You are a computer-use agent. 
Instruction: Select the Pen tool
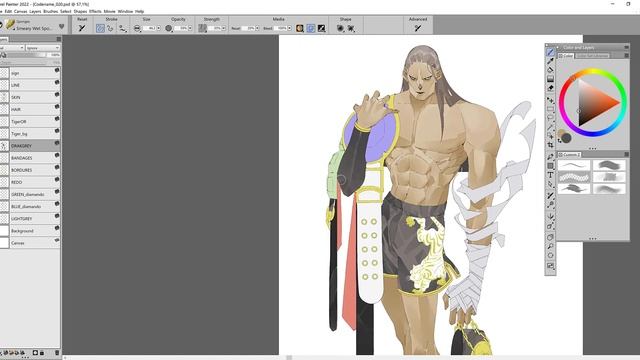[x=550, y=157]
